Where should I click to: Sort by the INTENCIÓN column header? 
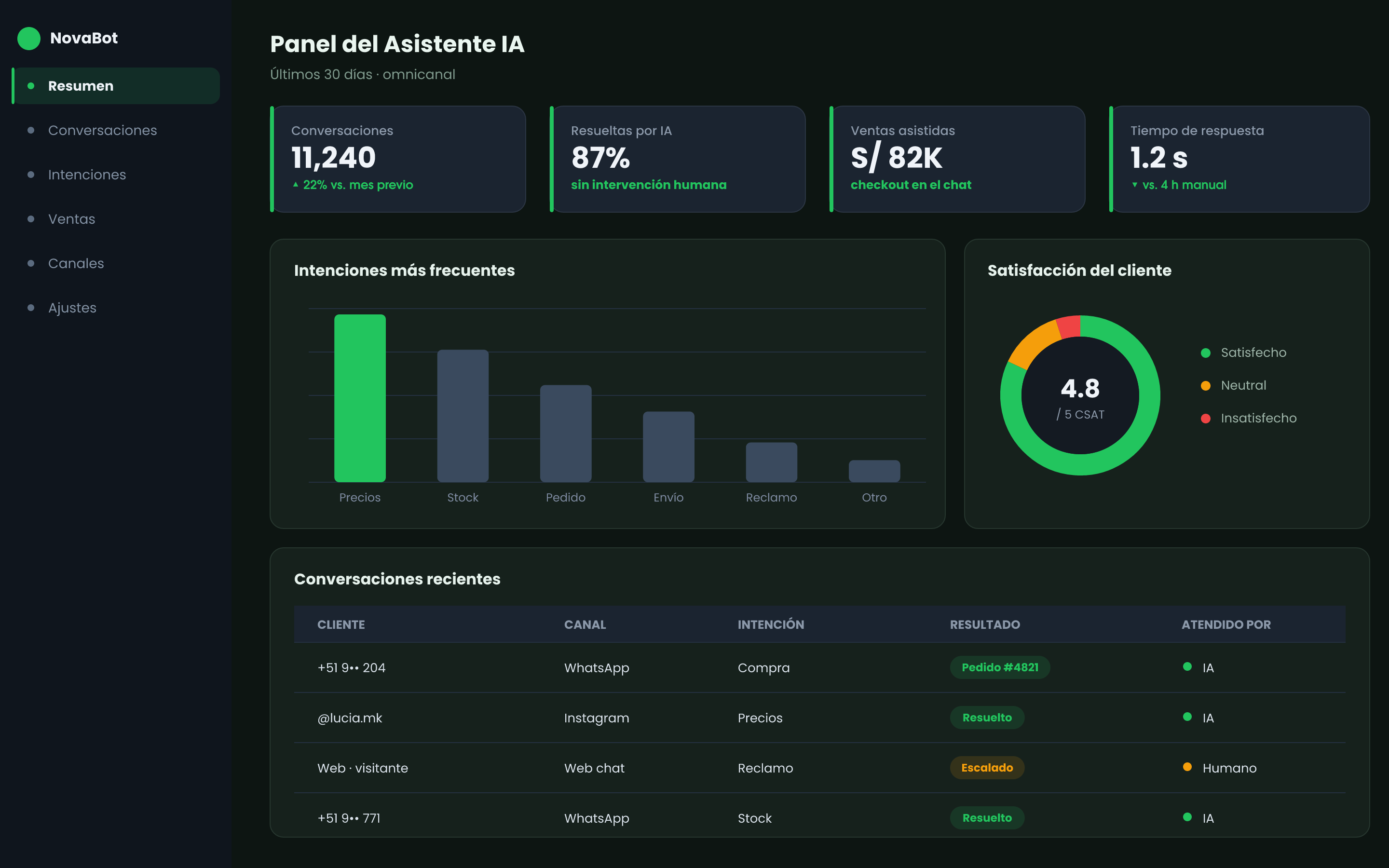(x=771, y=624)
